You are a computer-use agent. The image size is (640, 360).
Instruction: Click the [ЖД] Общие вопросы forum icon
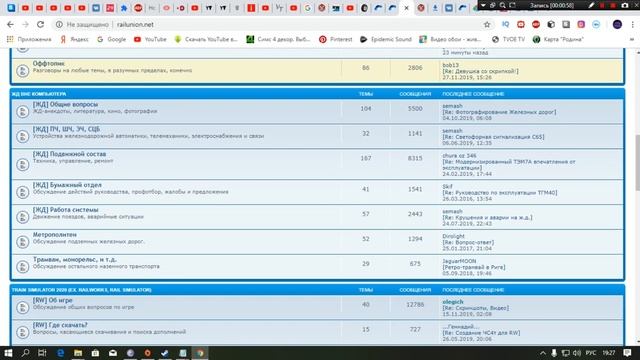tap(22, 111)
